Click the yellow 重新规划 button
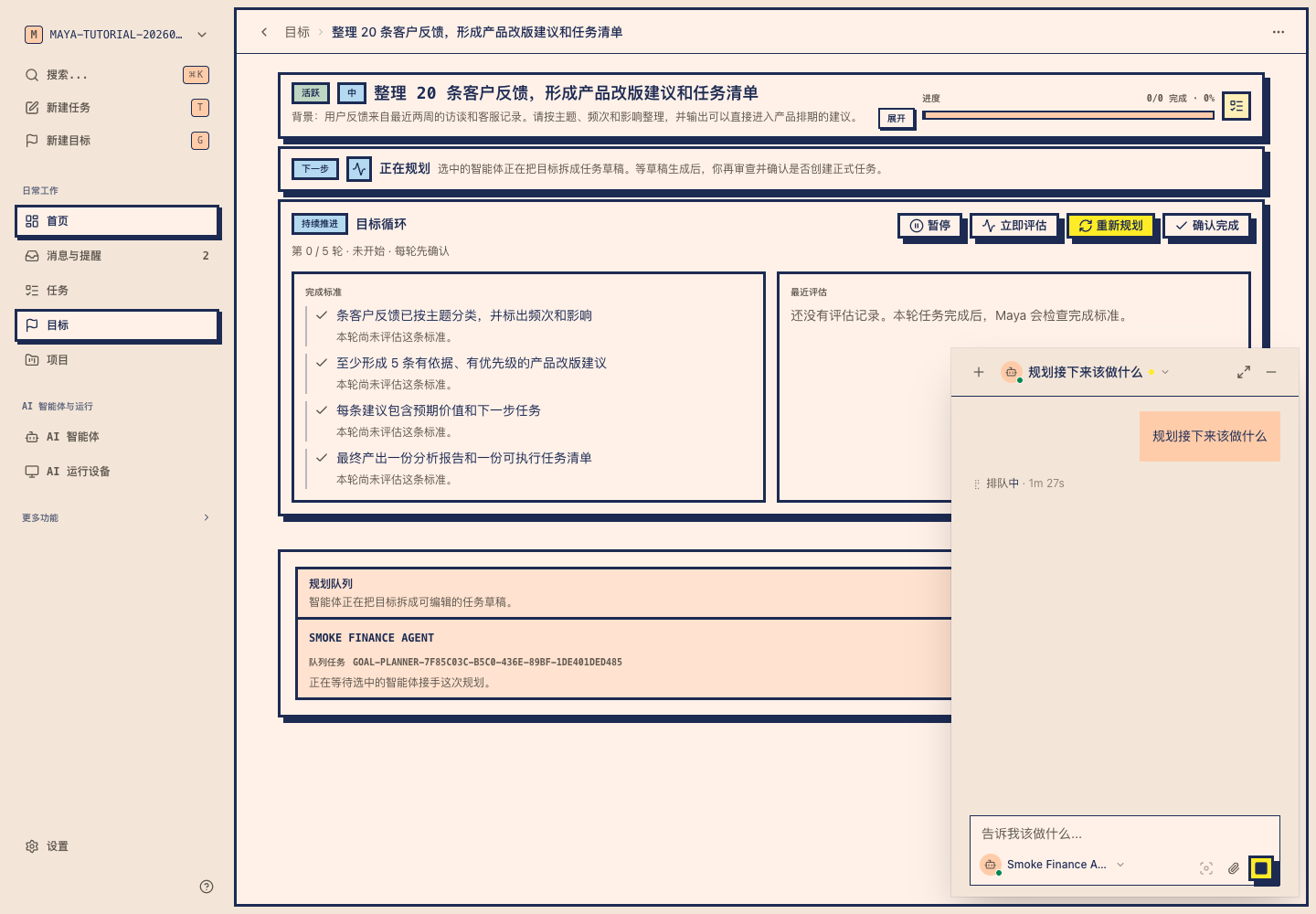 (x=1110, y=226)
